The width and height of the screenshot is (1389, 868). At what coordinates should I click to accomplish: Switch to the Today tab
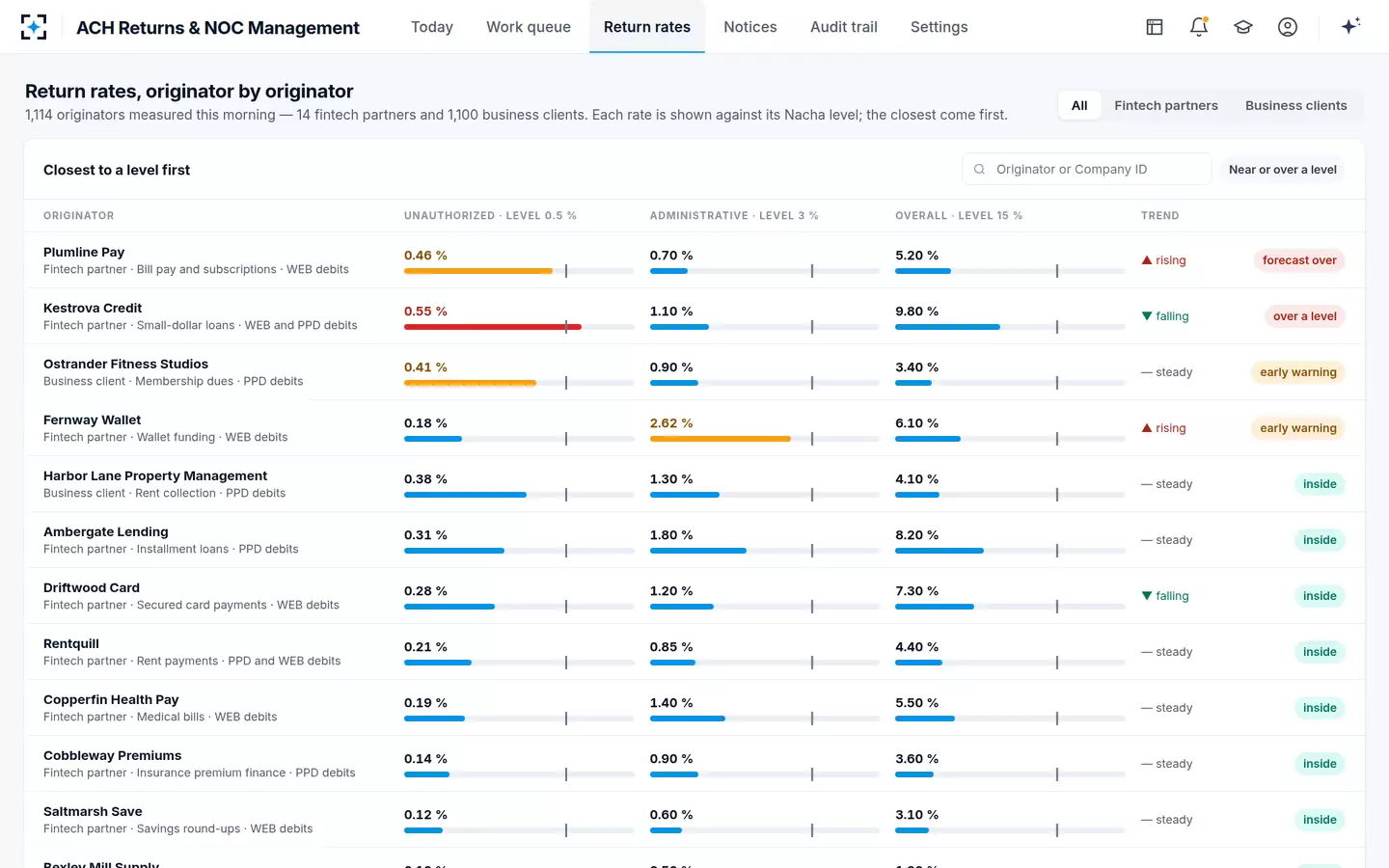click(x=432, y=27)
